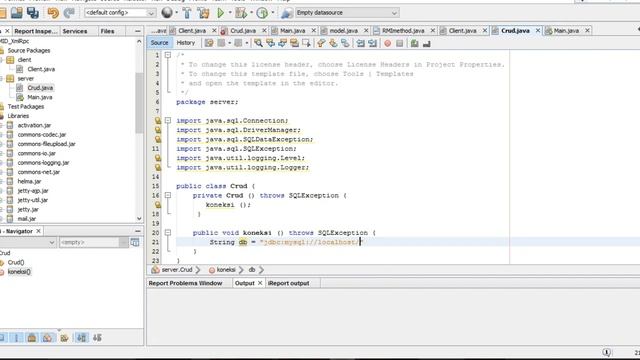Viewport: 640px width, 360px height.
Task: Open the globe browser arrow dropdown
Action: tap(176, 13)
